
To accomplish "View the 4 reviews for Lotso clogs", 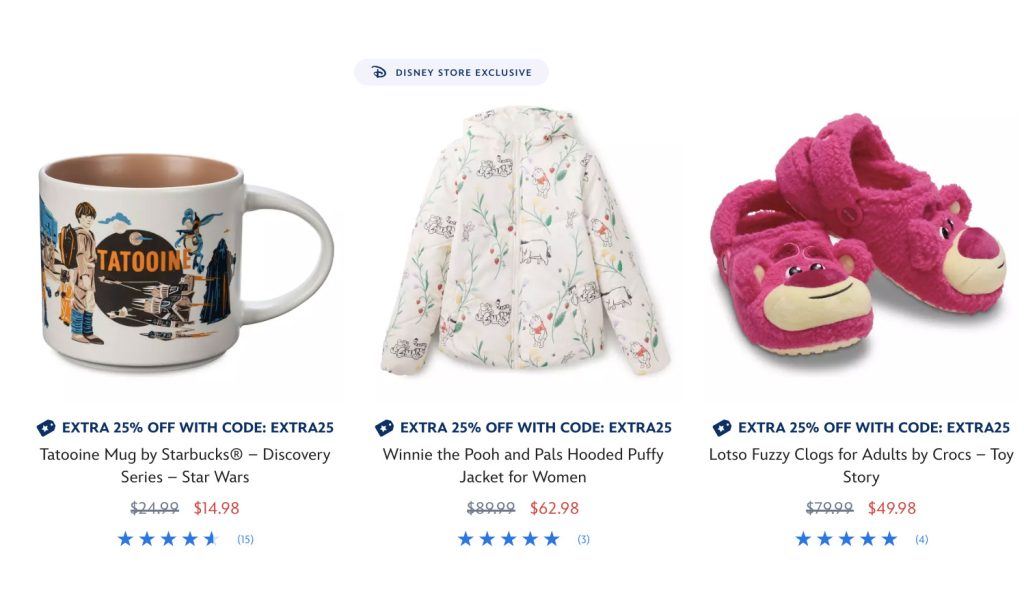I will pos(921,540).
